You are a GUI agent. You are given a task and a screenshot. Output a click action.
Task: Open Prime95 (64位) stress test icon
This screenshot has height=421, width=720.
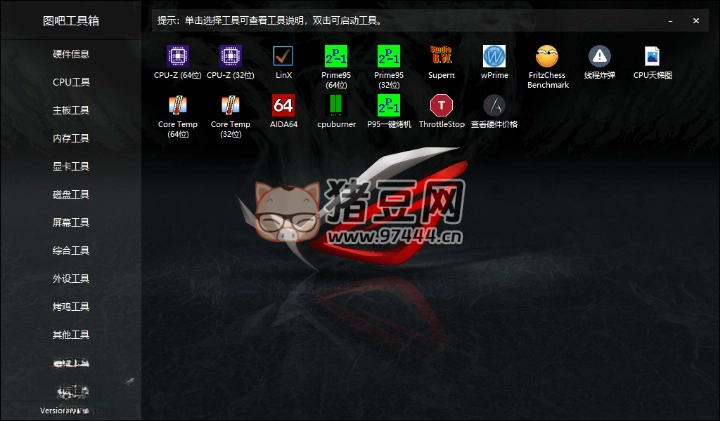pos(335,56)
